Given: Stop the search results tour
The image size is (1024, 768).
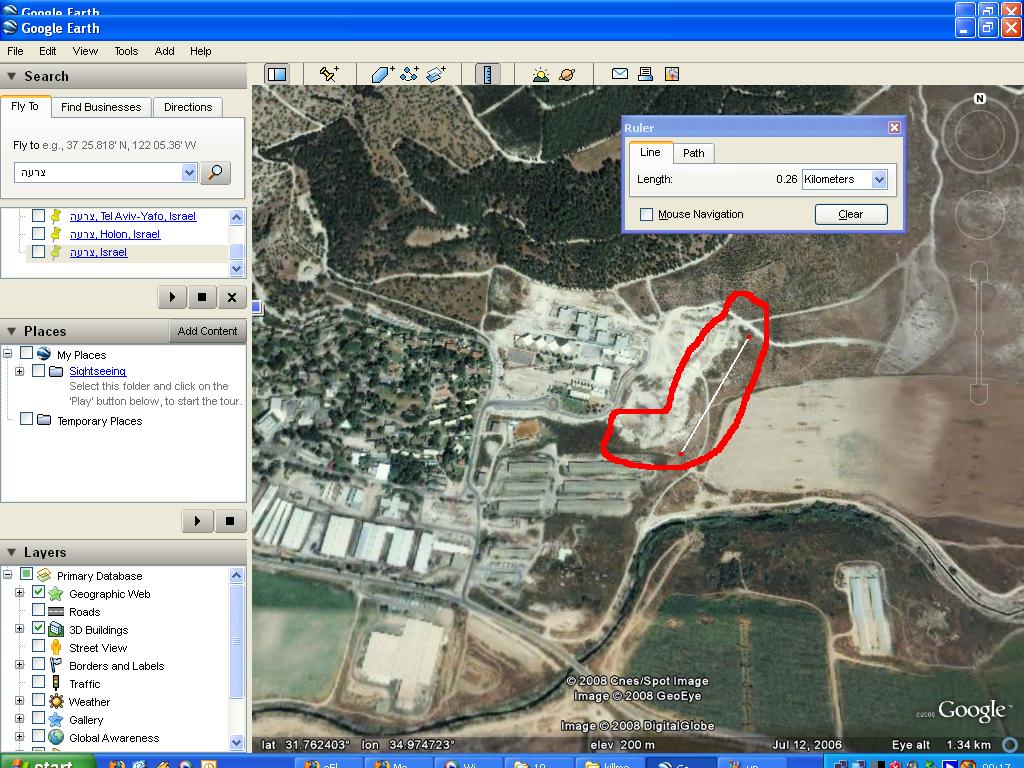Looking at the screenshot, I should [202, 297].
